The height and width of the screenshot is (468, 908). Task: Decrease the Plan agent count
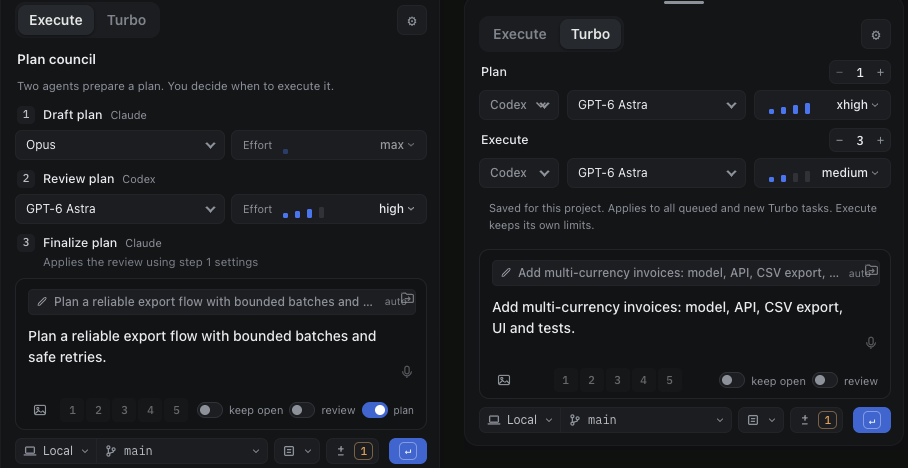pyautogui.click(x=840, y=72)
